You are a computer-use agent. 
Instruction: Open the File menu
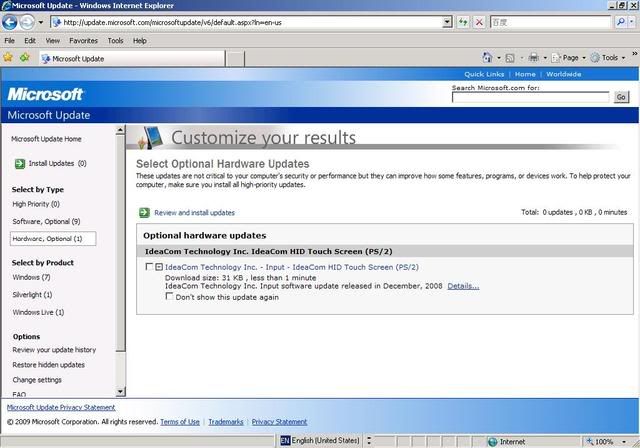[x=9, y=40]
